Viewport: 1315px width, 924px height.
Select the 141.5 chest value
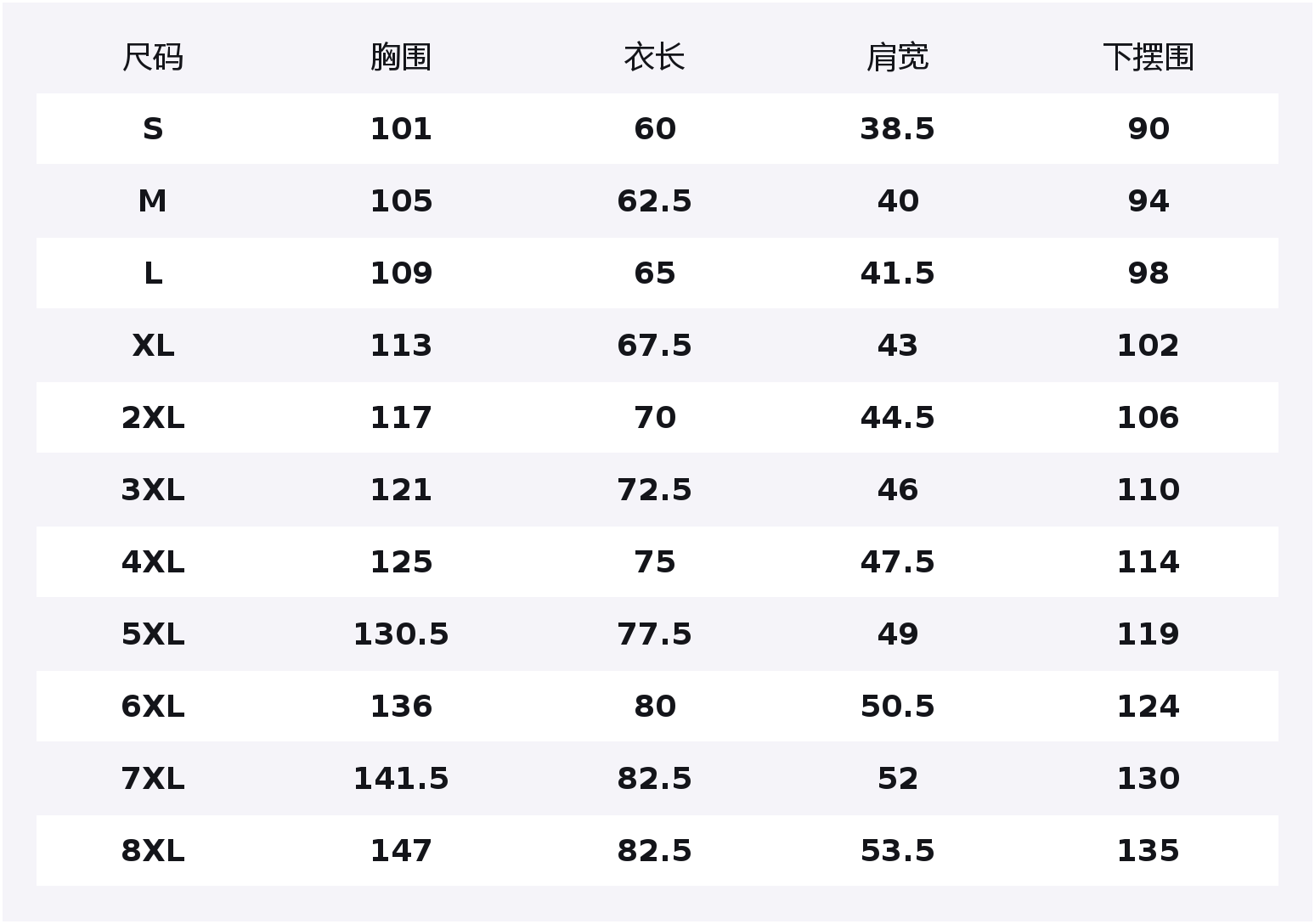(x=401, y=779)
